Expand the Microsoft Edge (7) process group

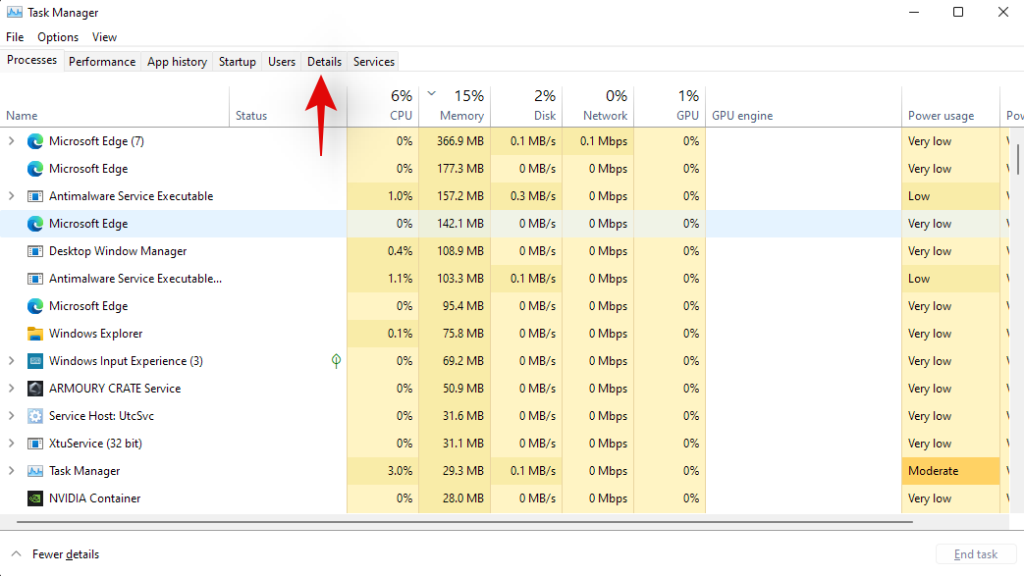[12, 142]
